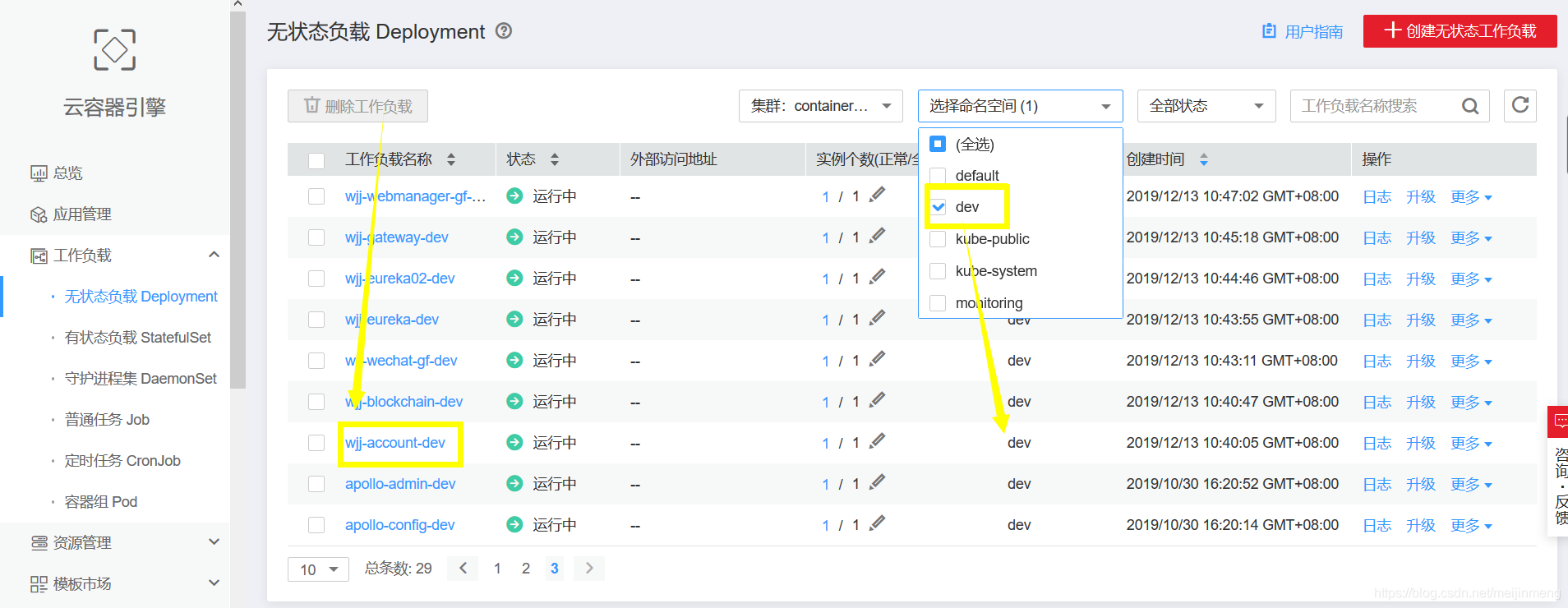The height and width of the screenshot is (608, 1568).
Task: Check the monitoring namespace option
Action: 938,303
